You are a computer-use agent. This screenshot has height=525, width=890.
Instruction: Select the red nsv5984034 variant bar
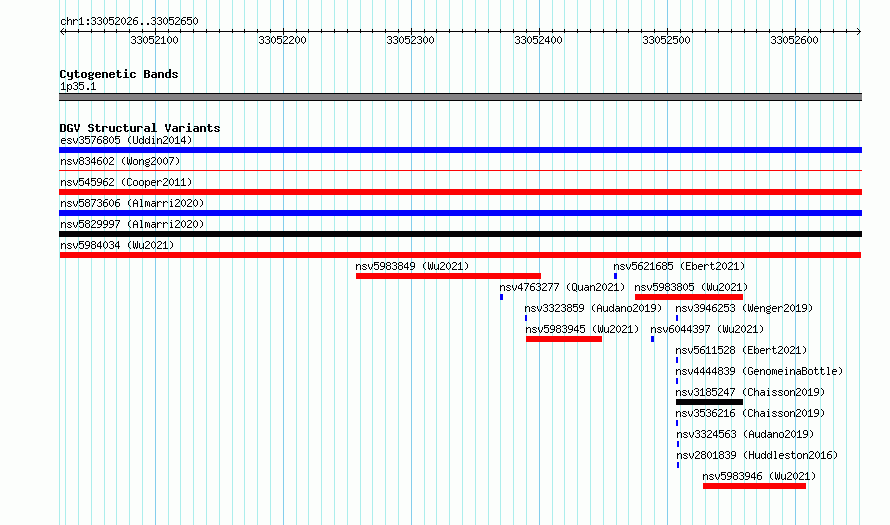pos(460,255)
